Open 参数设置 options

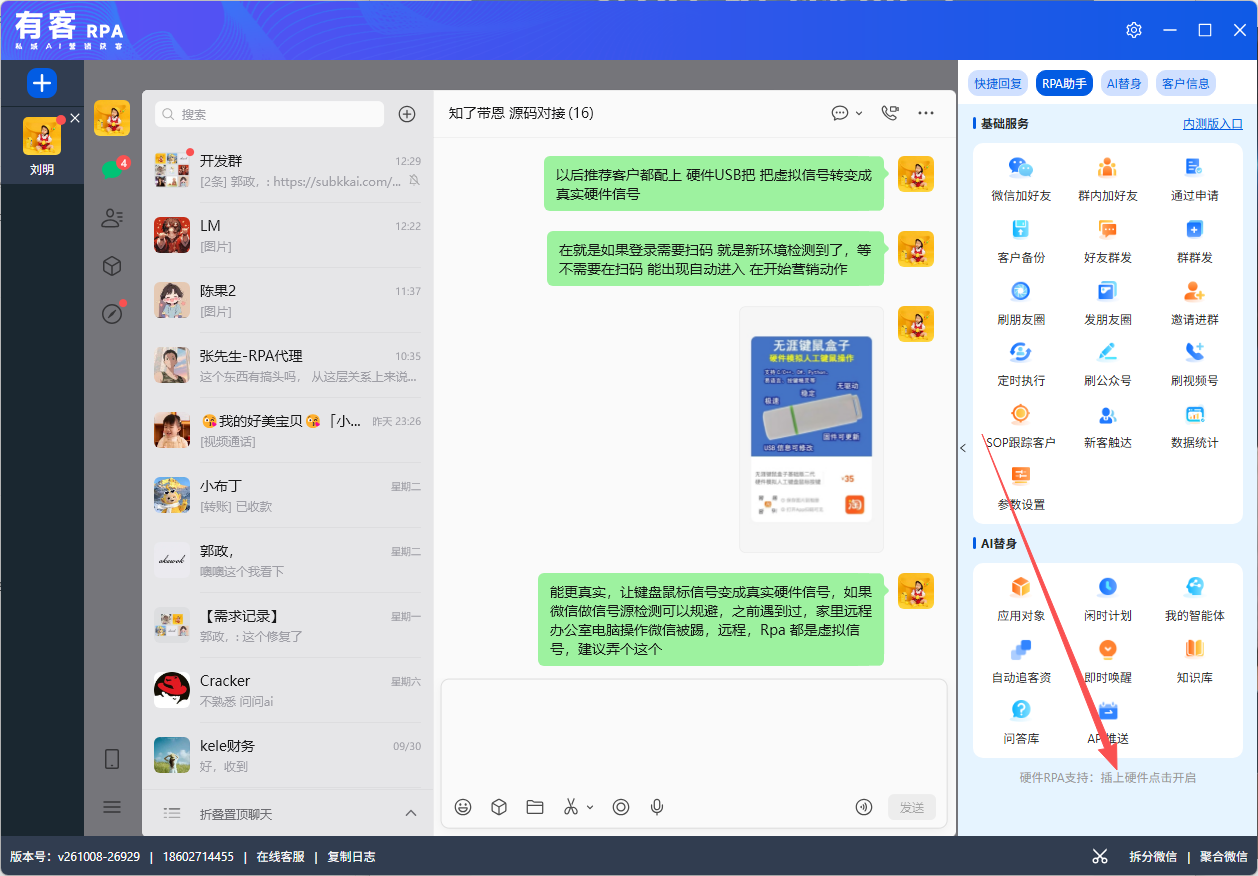(x=1021, y=488)
